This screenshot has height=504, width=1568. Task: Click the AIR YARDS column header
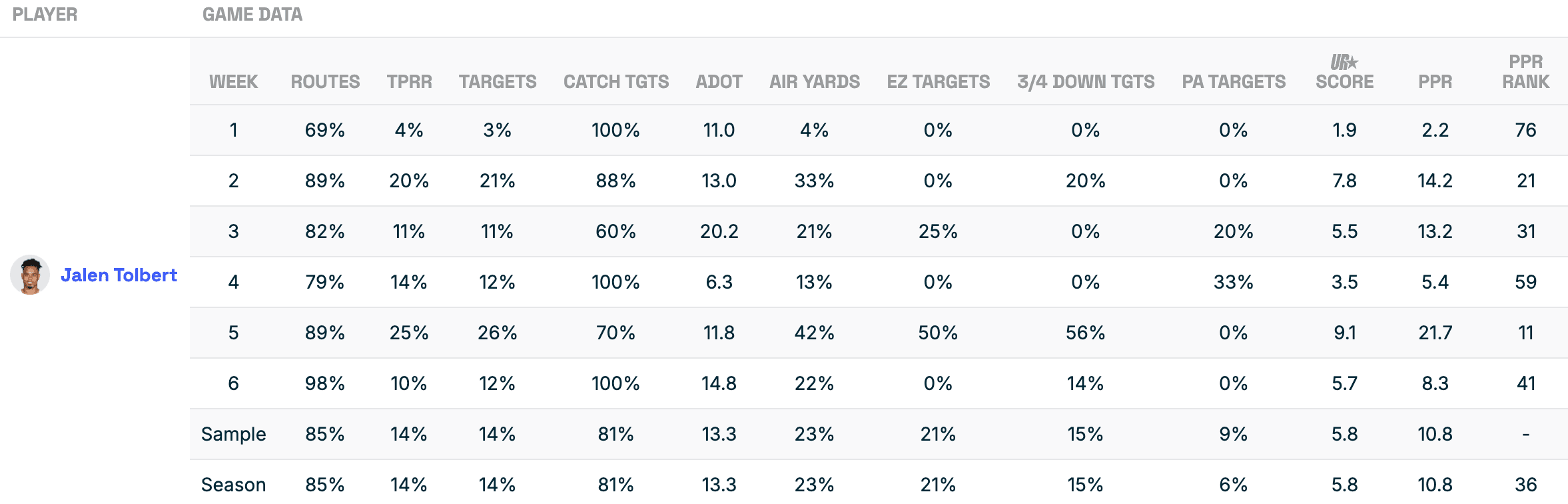pos(814,81)
